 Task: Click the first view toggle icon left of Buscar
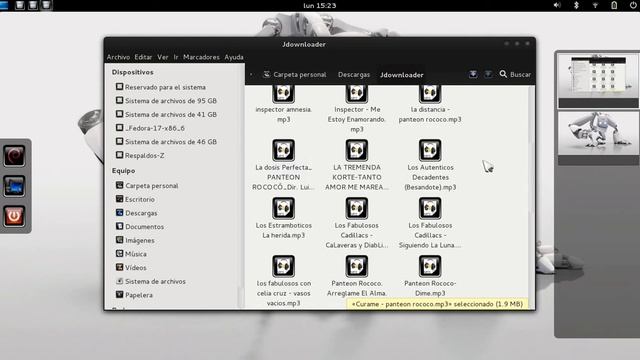point(473,74)
